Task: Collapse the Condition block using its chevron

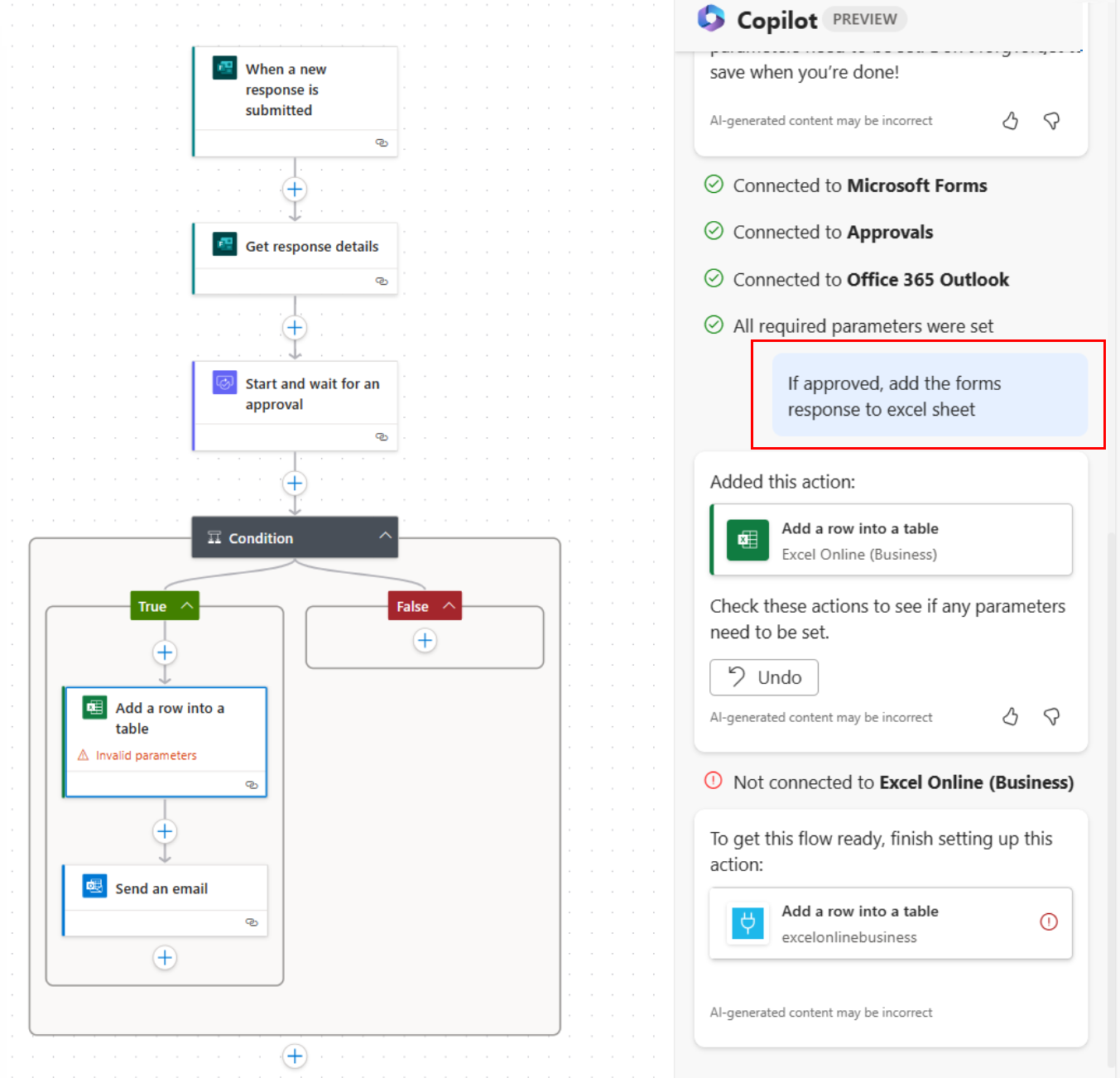Action: click(x=385, y=536)
